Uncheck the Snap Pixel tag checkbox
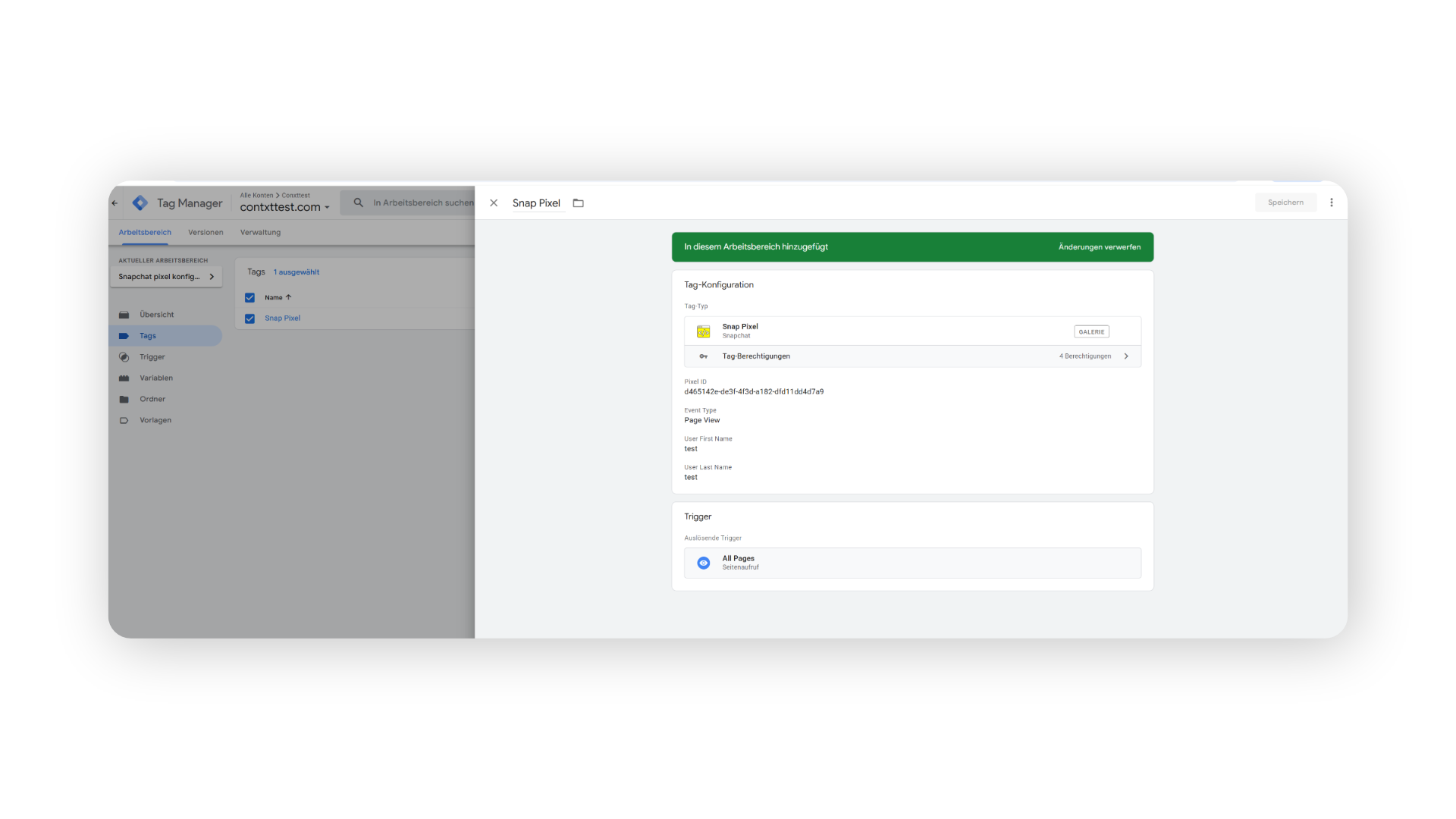 [x=249, y=318]
